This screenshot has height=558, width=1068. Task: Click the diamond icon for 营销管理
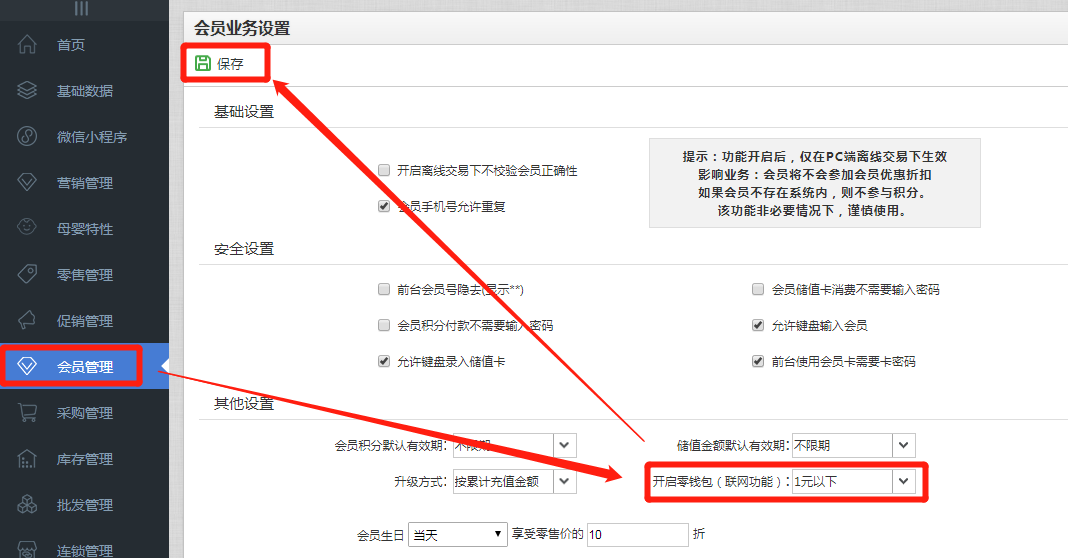click(27, 182)
